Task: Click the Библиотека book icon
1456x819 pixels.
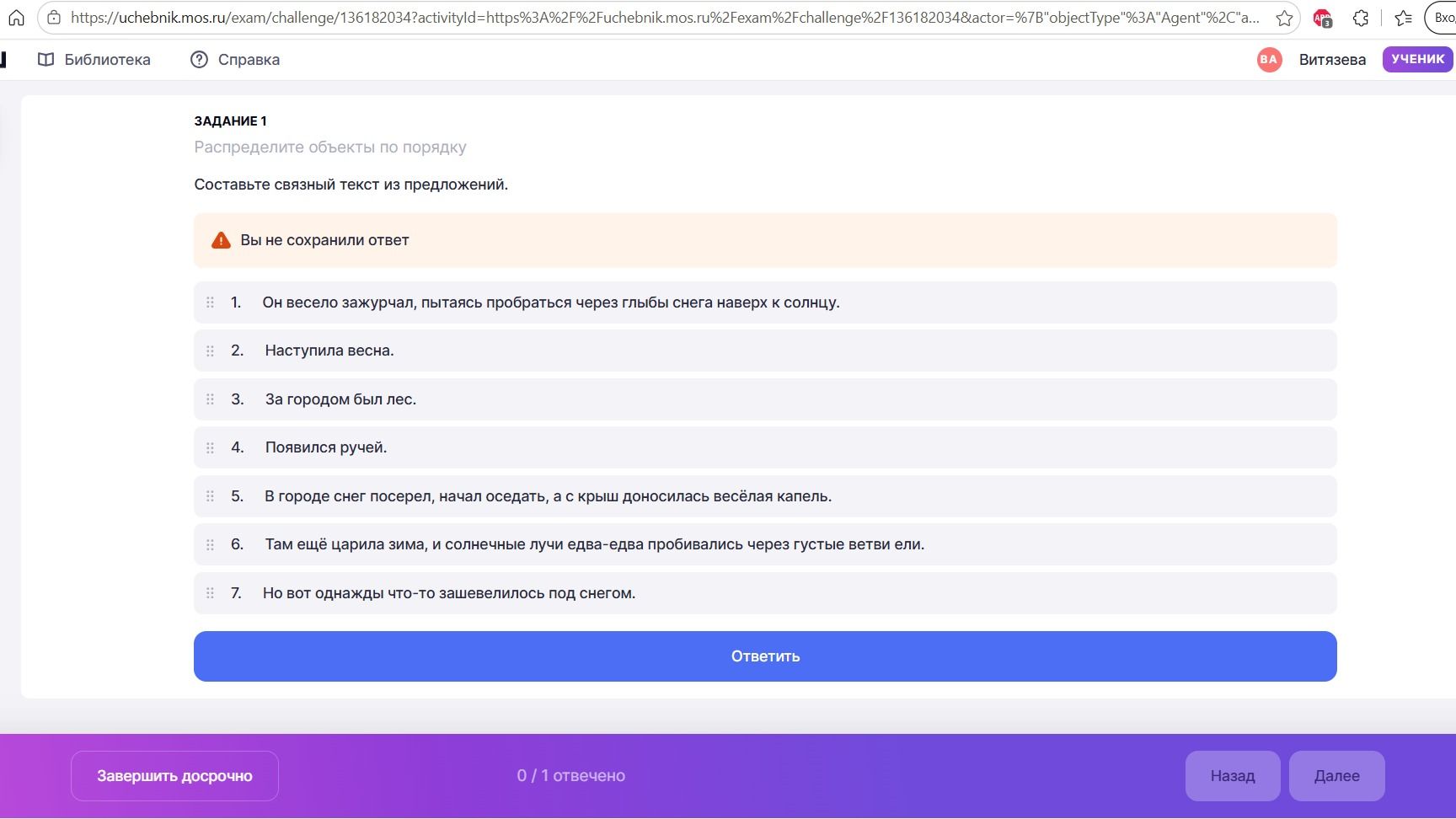Action: (x=46, y=59)
